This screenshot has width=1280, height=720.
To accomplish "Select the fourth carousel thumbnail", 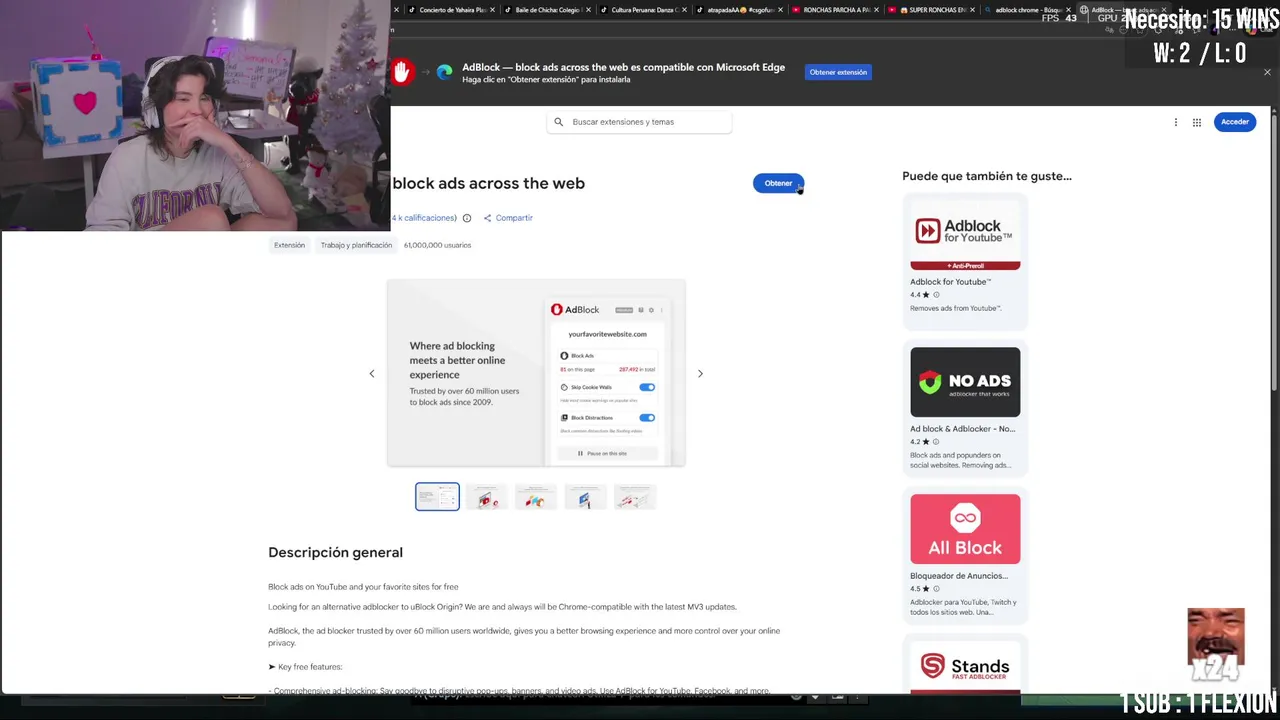I will (585, 497).
